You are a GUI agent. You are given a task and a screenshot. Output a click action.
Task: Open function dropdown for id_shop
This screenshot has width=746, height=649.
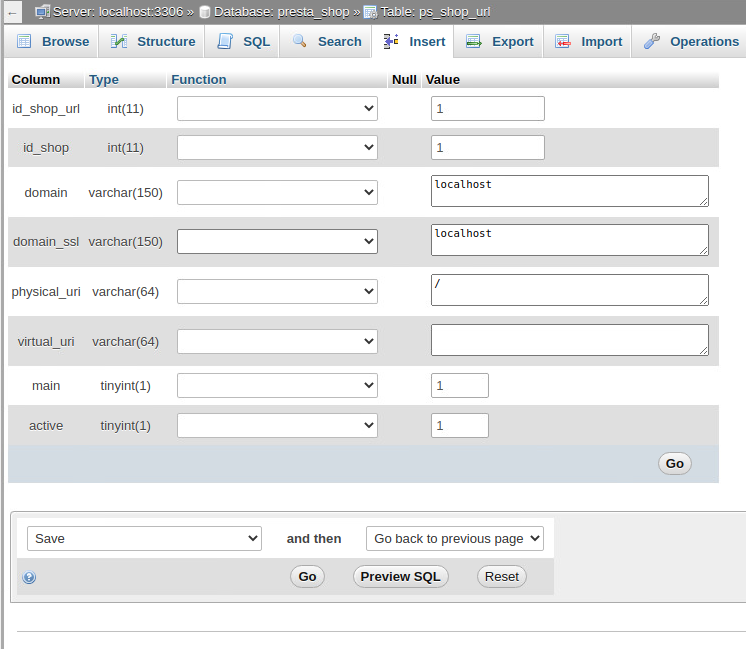tap(277, 148)
